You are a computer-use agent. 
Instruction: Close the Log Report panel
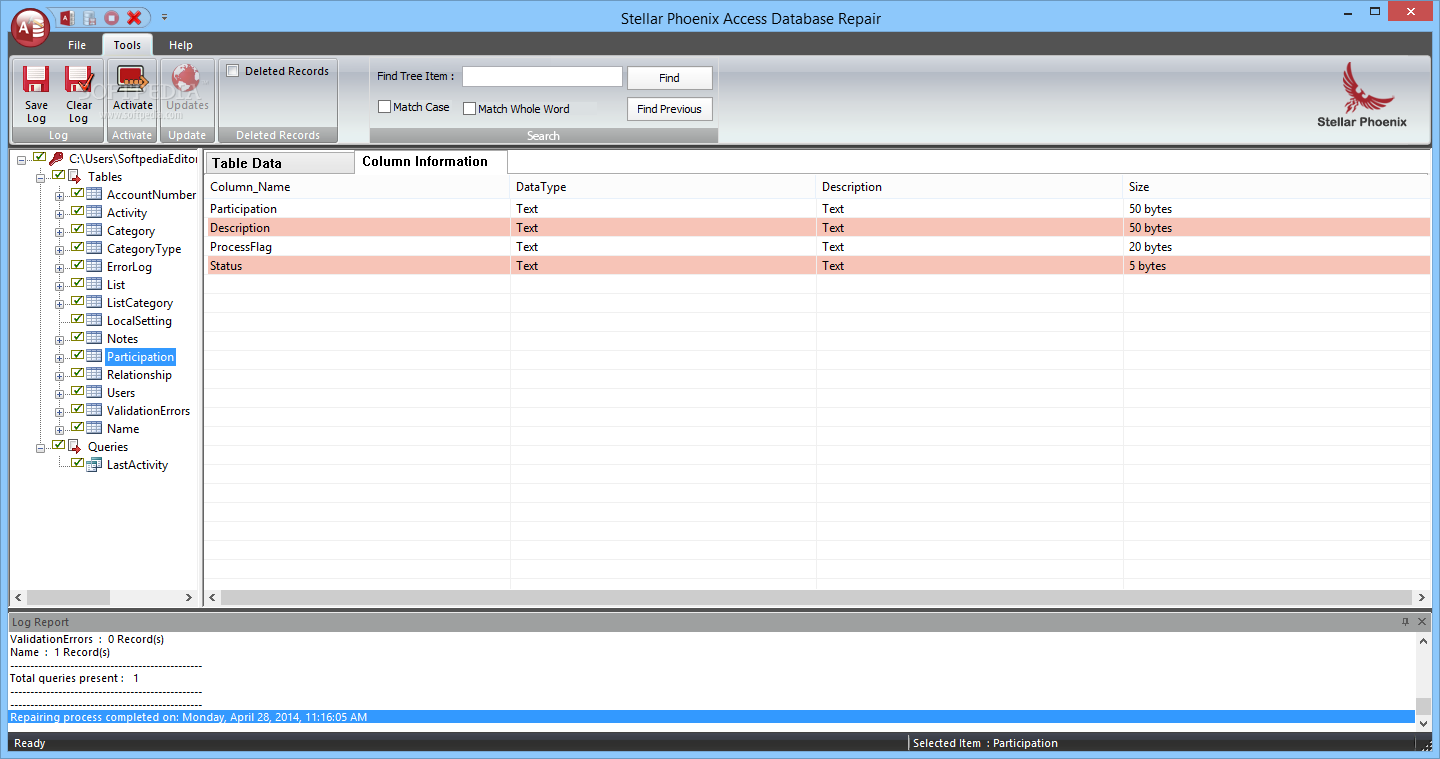(x=1421, y=622)
